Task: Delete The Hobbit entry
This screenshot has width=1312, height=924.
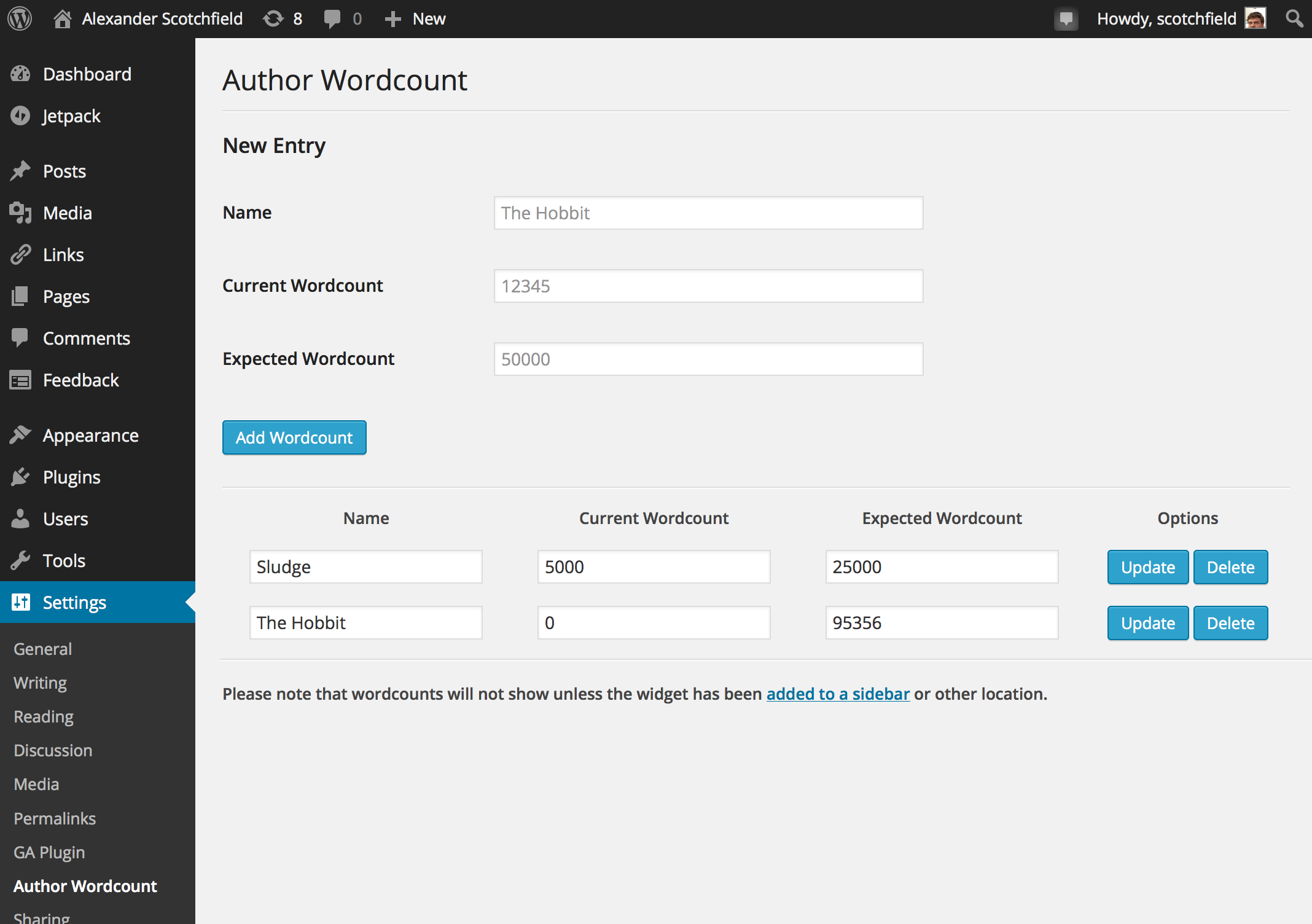Action: (1230, 623)
